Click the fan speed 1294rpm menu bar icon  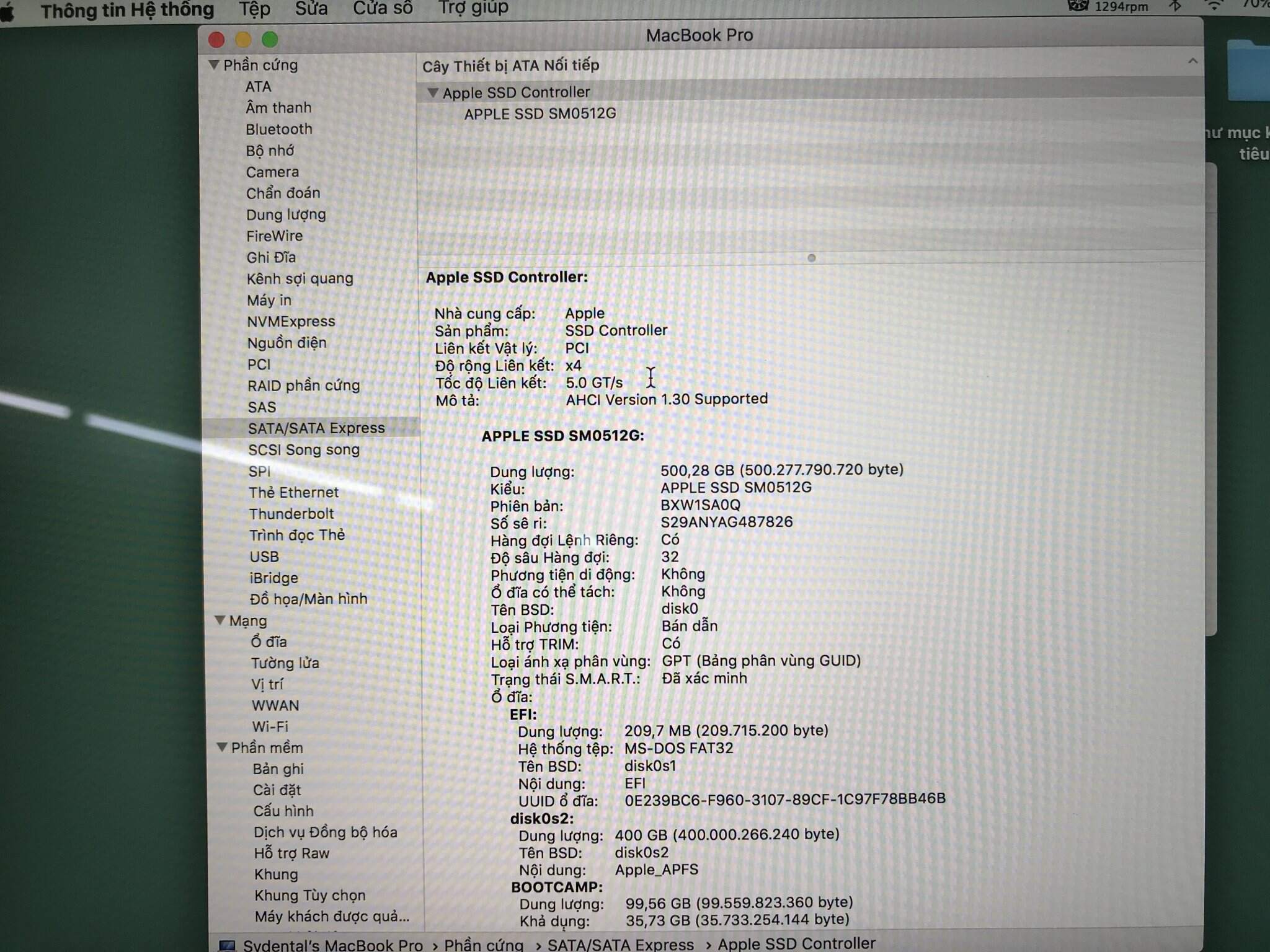coord(1108,7)
